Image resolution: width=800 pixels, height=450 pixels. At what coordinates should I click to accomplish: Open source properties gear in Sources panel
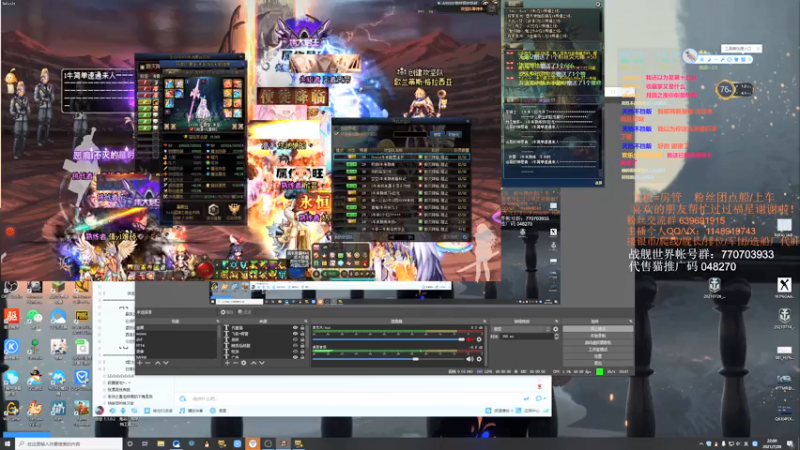244,363
